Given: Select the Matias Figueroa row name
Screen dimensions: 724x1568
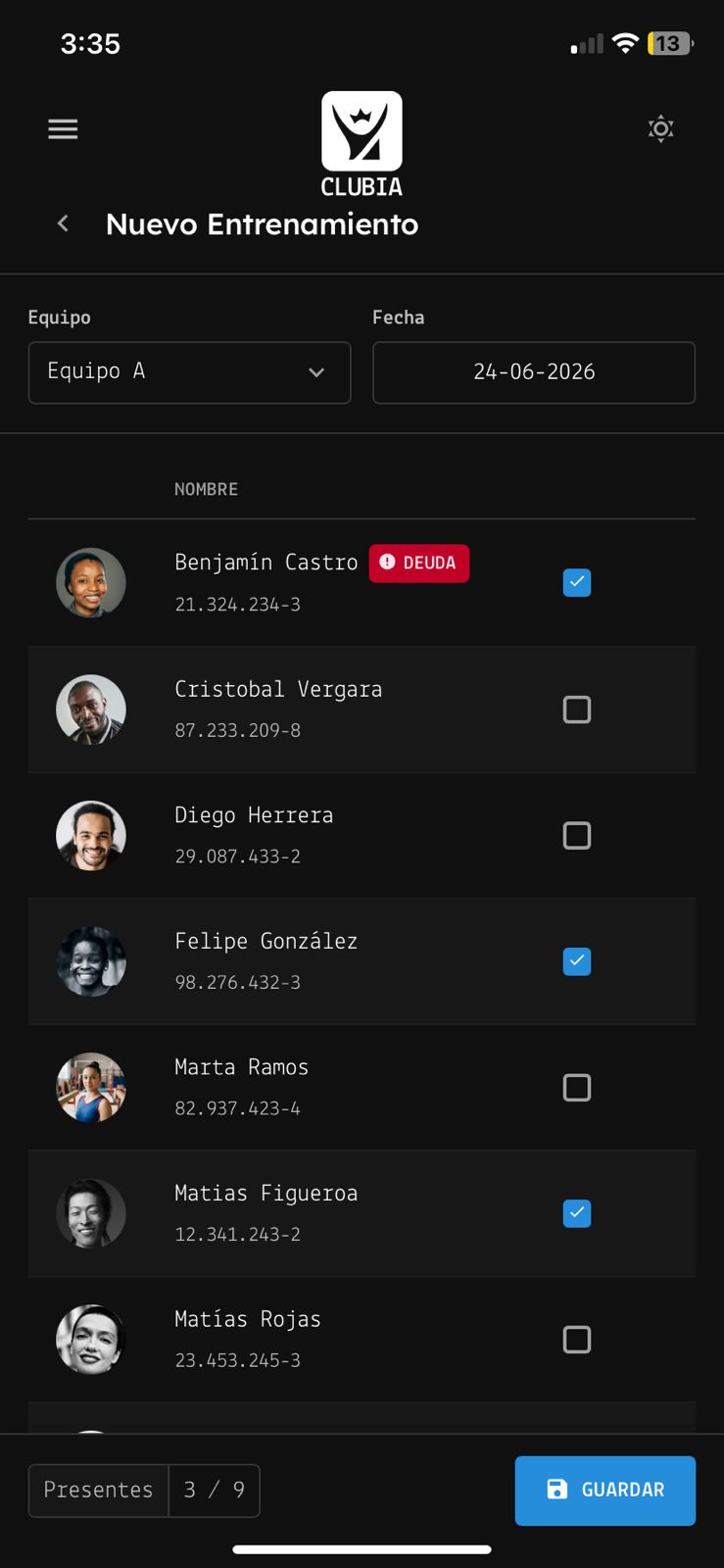Looking at the screenshot, I should pos(266,1194).
